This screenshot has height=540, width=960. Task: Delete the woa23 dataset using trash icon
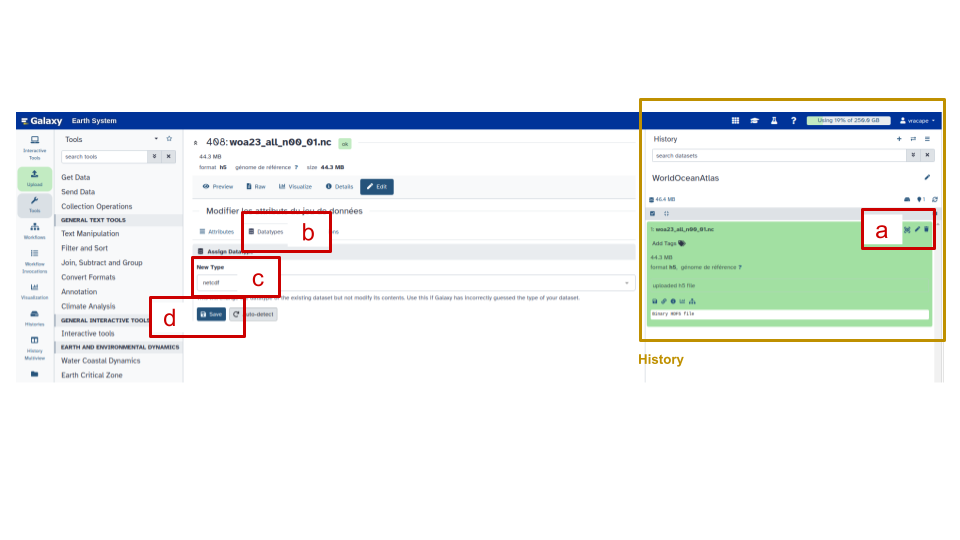pyautogui.click(x=926, y=229)
